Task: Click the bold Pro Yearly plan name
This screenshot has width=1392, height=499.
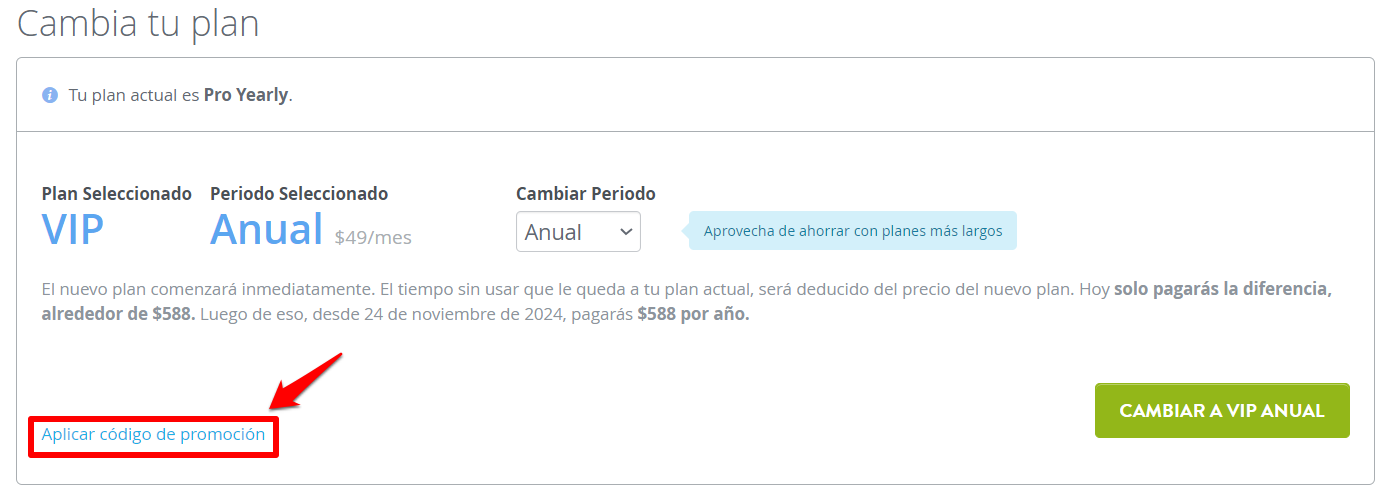Action: (246, 96)
